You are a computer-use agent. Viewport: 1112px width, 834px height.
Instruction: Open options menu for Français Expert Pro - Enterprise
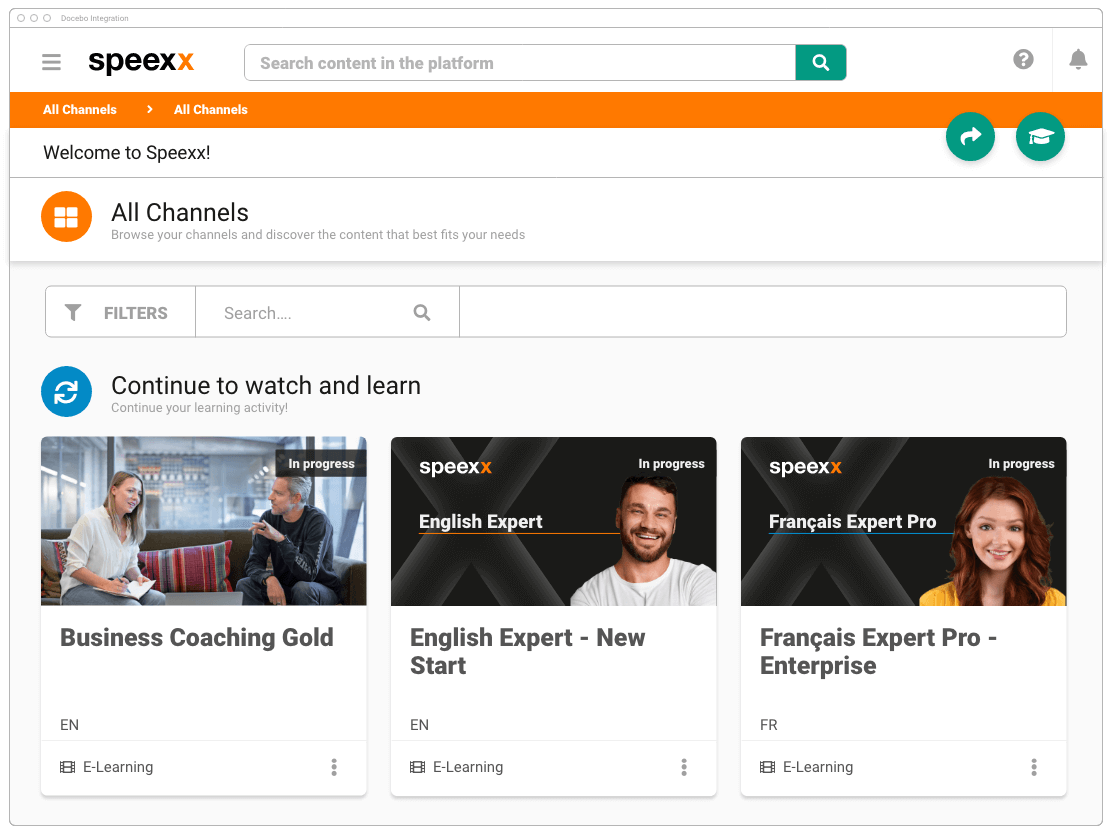point(1033,767)
